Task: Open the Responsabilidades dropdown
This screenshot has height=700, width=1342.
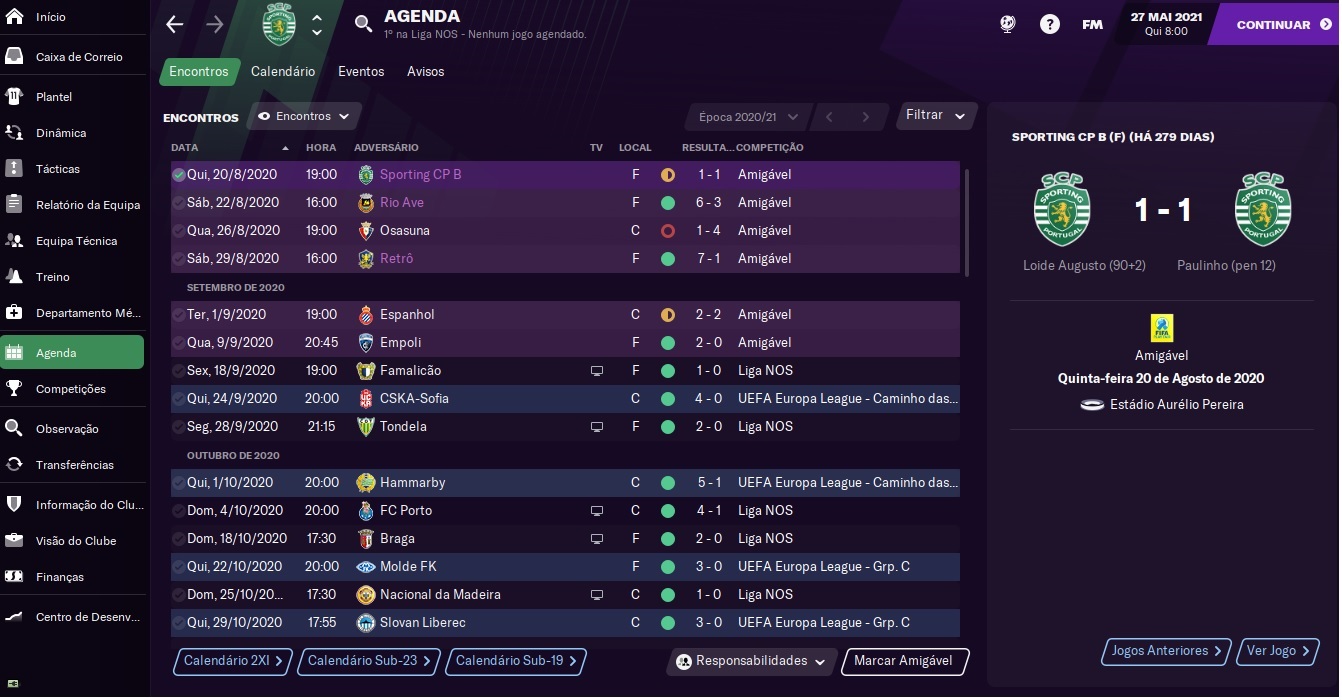Action: [x=752, y=661]
